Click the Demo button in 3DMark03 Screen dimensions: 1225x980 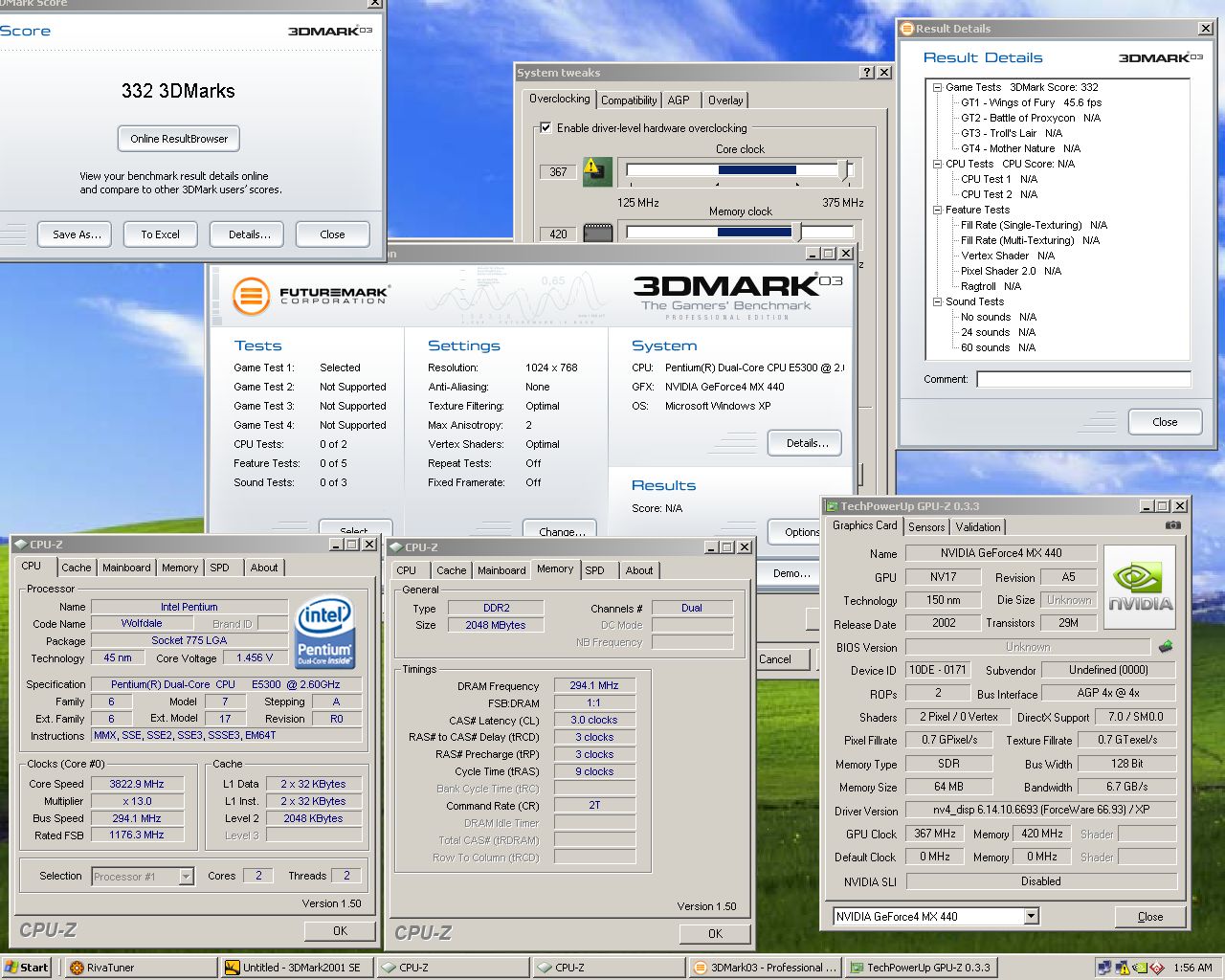(x=791, y=573)
